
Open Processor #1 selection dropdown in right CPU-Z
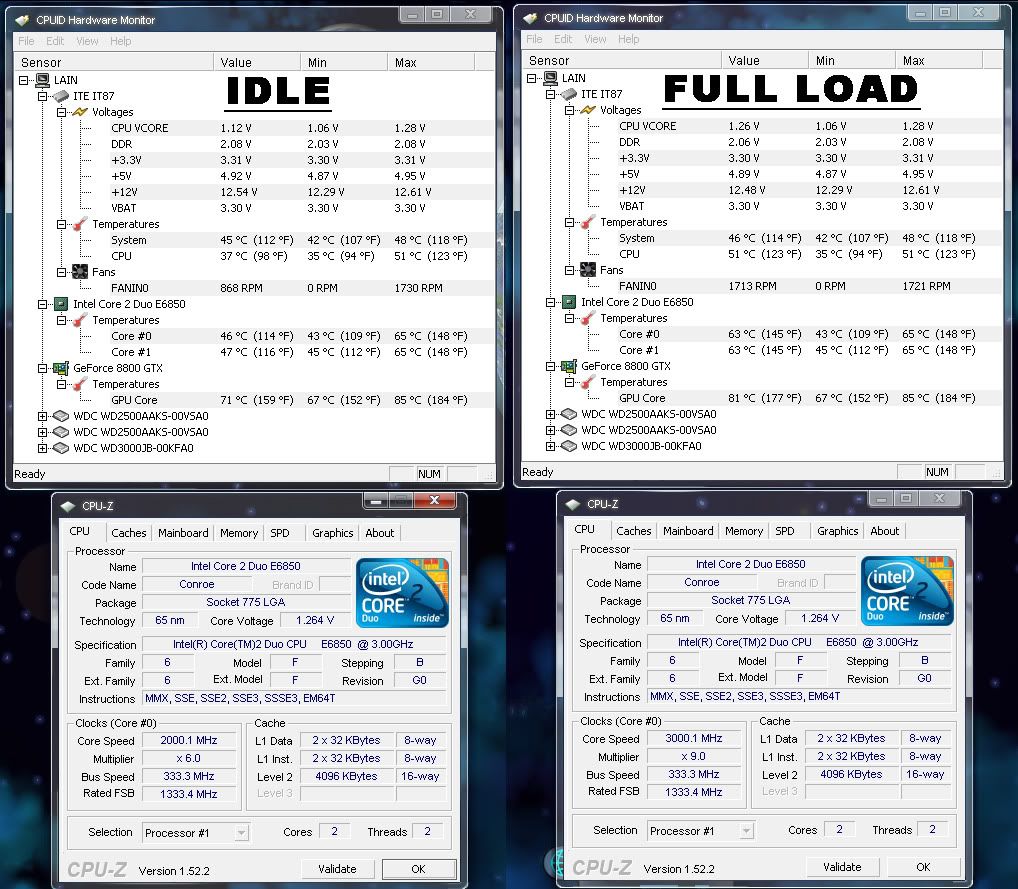coord(747,831)
